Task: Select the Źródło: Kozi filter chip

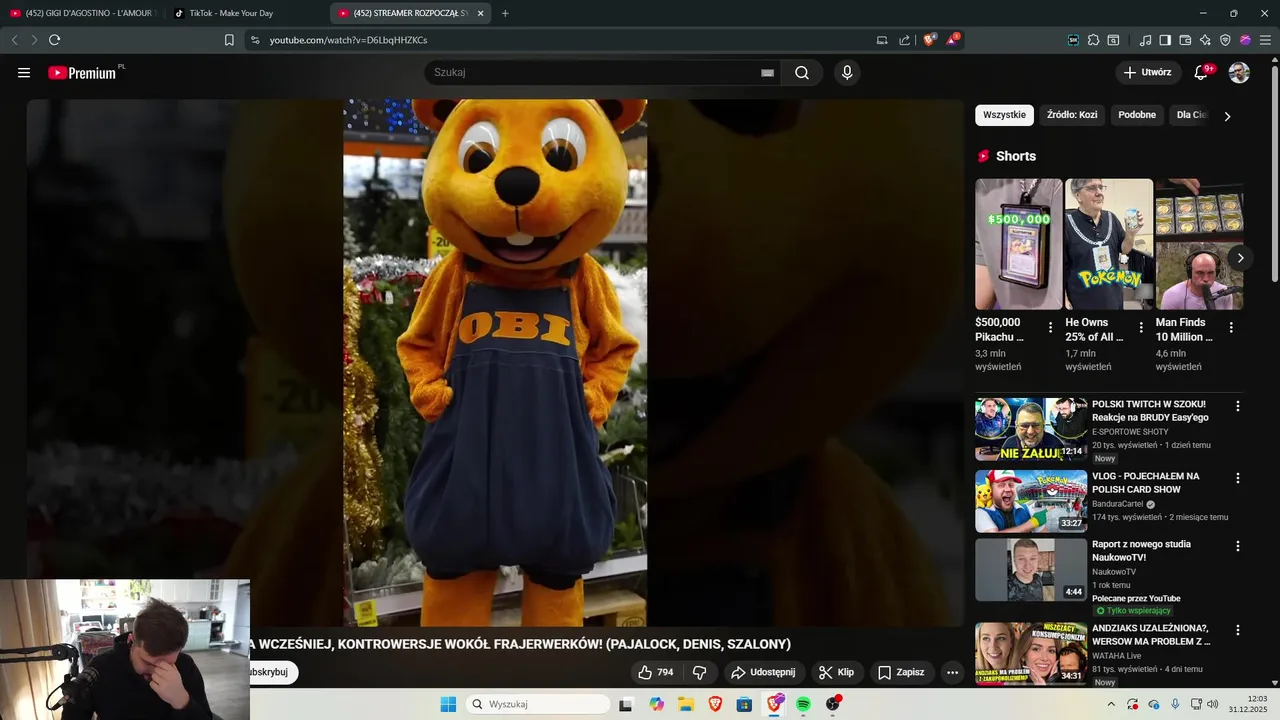Action: [1072, 115]
